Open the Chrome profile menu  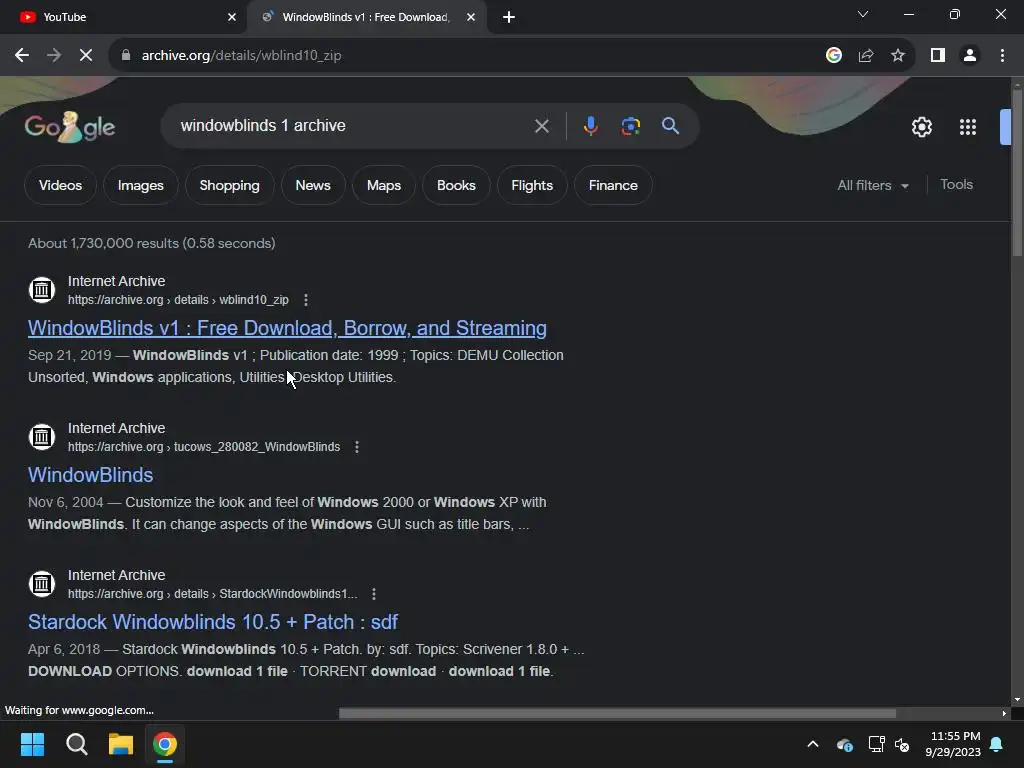[970, 56]
